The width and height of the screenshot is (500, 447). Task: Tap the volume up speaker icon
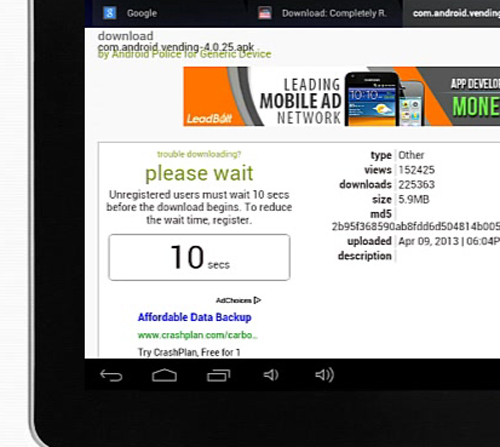[x=325, y=375]
